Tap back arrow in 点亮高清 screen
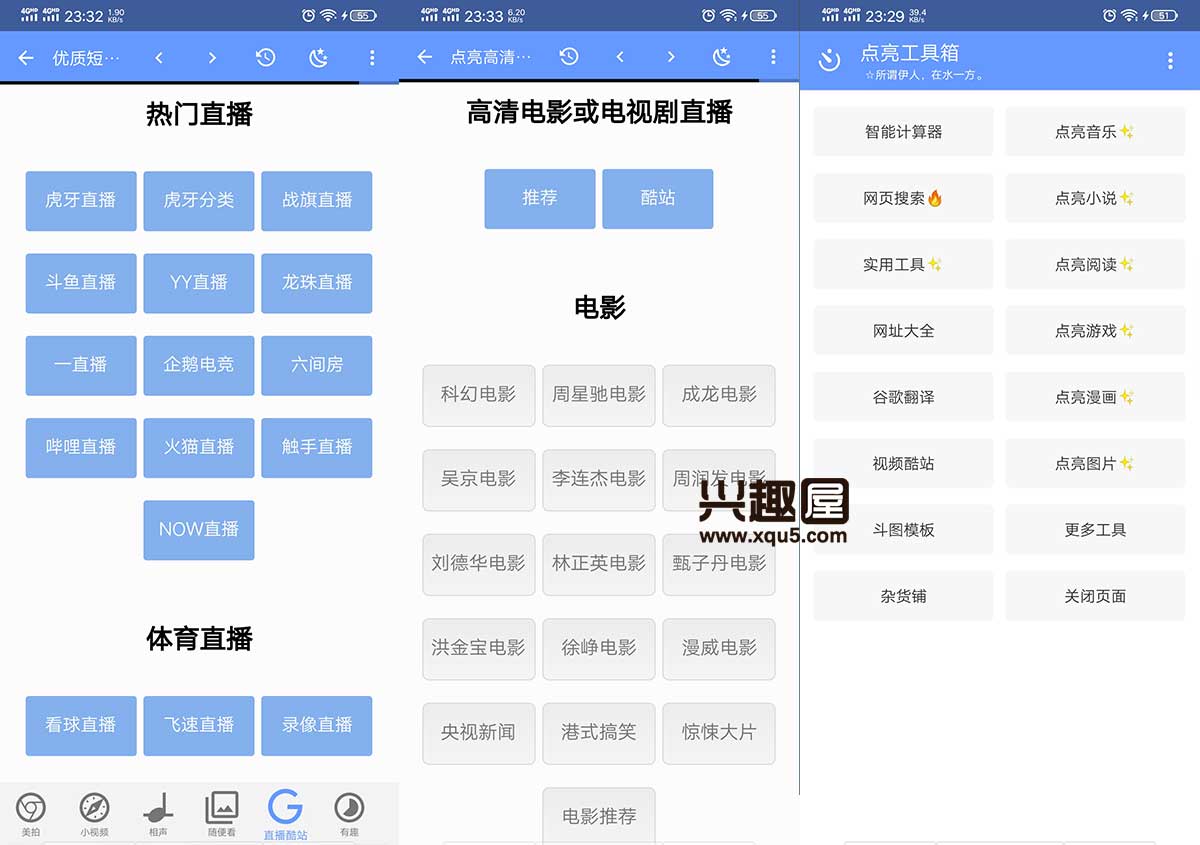 [x=425, y=57]
